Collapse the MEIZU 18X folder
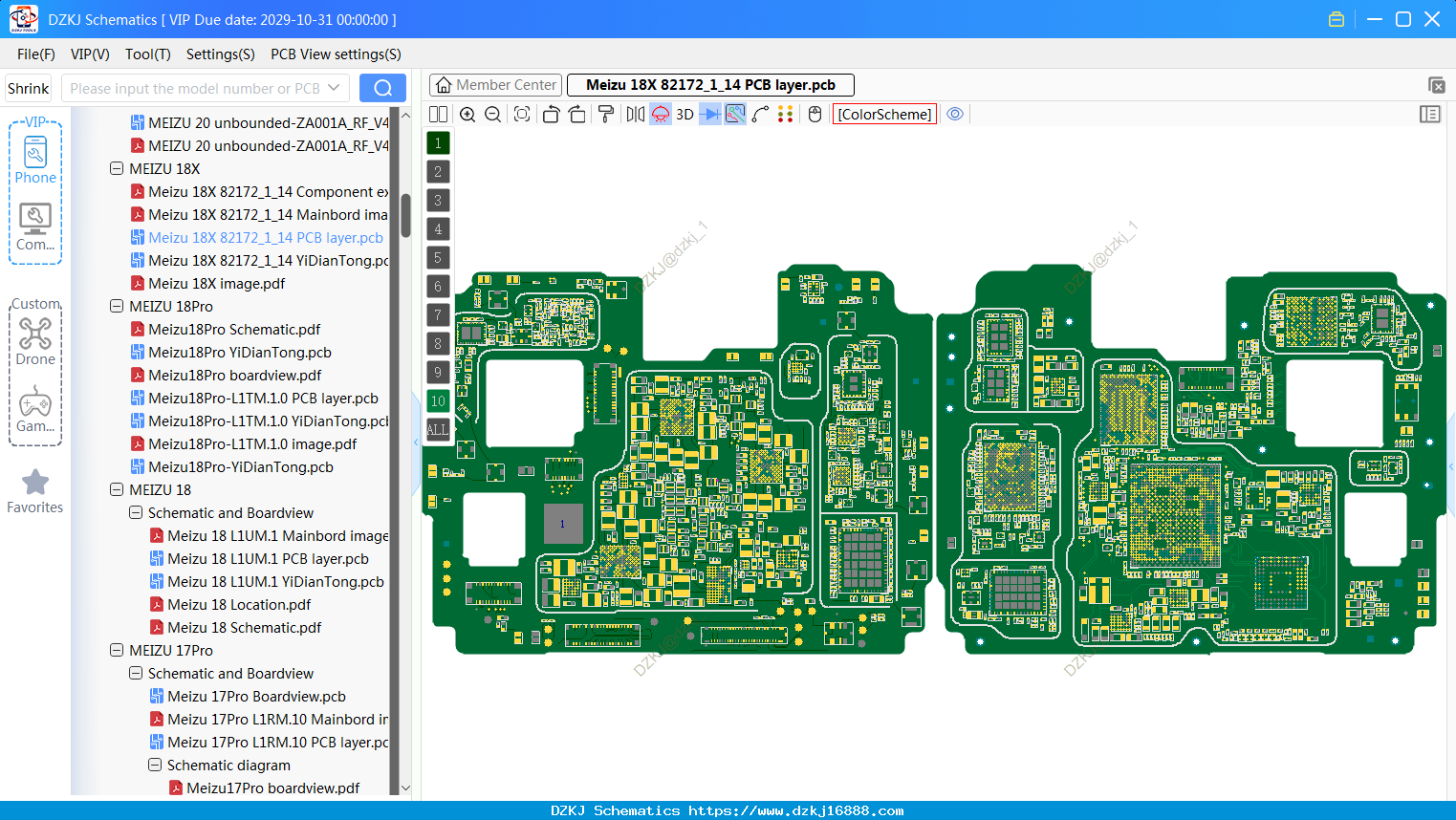Viewport: 1456px width, 820px height. [117, 168]
